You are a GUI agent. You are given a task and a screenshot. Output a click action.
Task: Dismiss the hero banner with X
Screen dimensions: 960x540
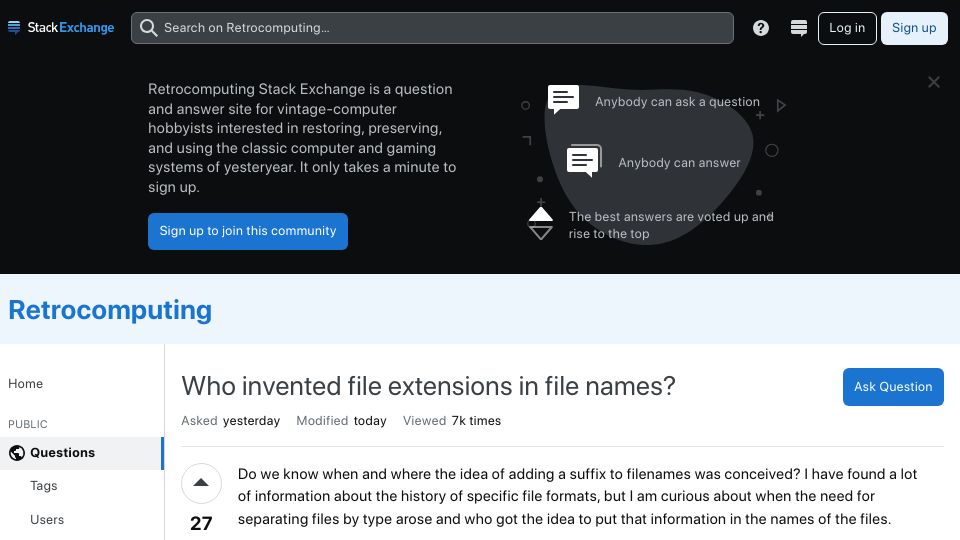coord(933,82)
